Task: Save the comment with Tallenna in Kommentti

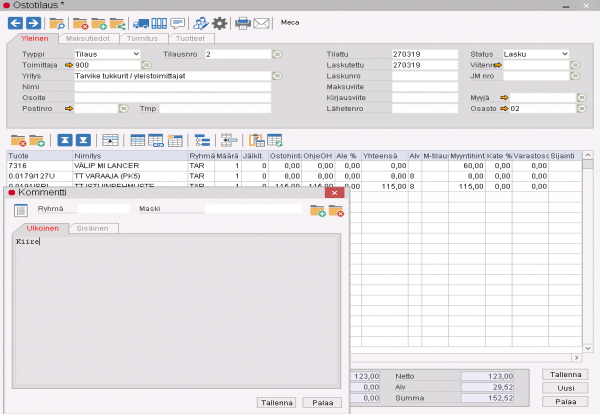Action: click(x=277, y=403)
